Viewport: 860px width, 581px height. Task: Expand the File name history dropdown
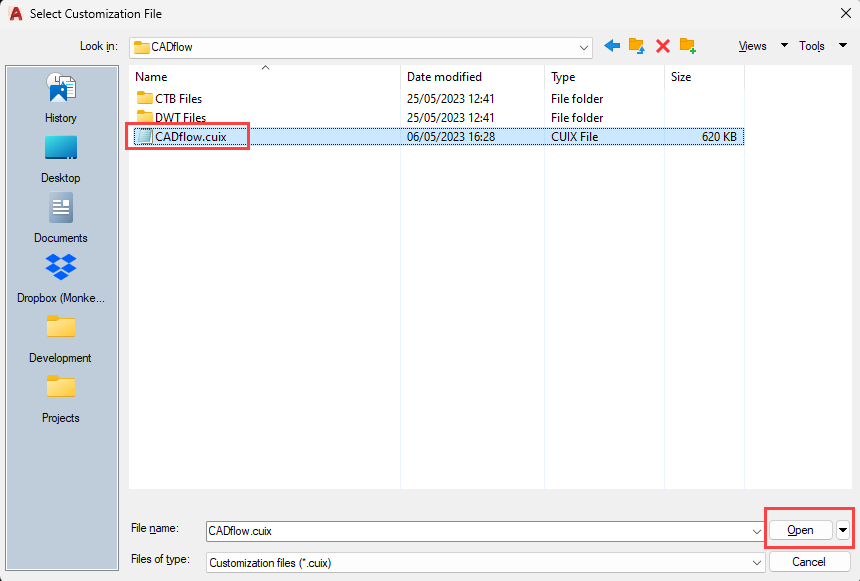pyautogui.click(x=756, y=532)
